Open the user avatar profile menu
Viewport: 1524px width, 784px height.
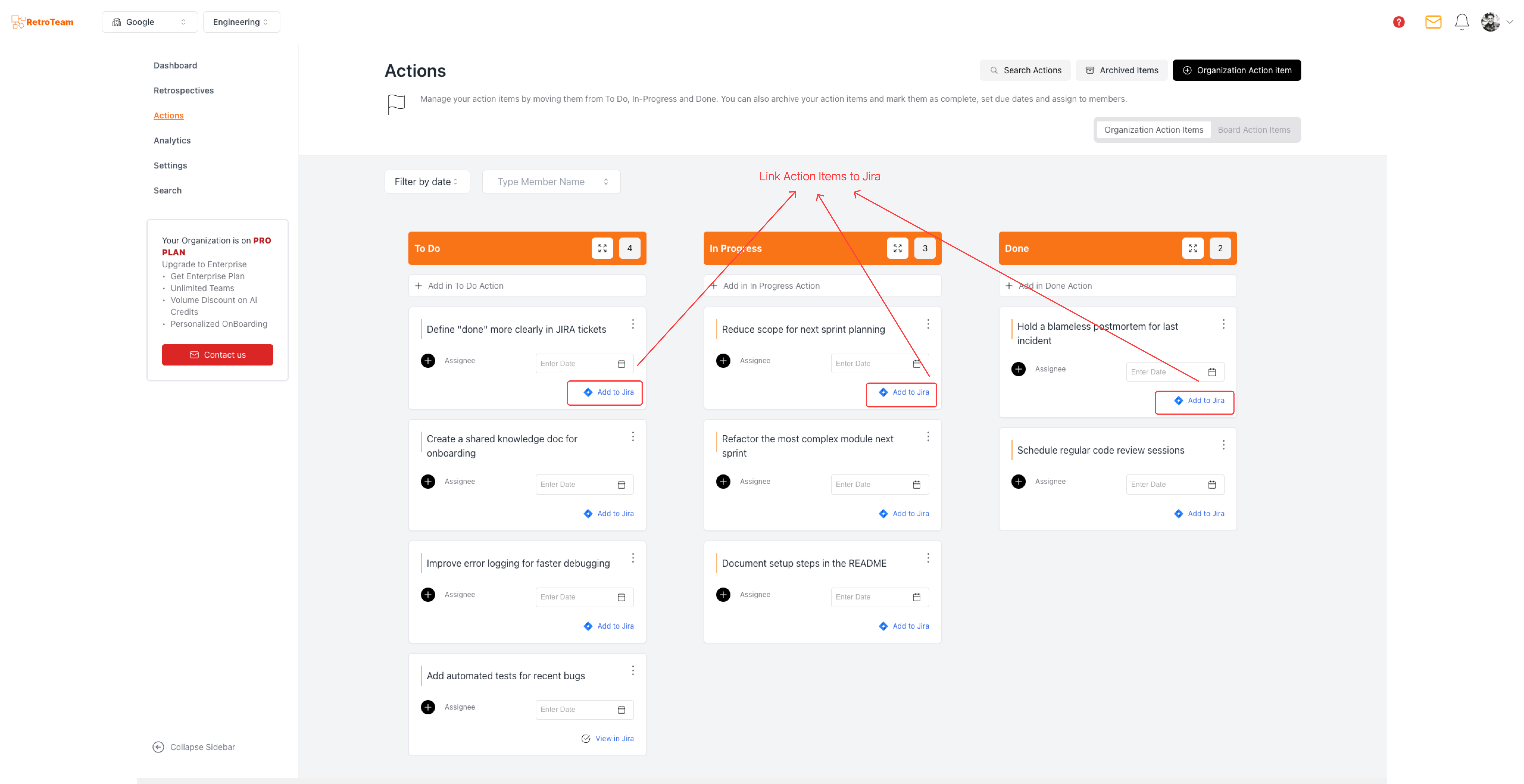[x=1490, y=22]
